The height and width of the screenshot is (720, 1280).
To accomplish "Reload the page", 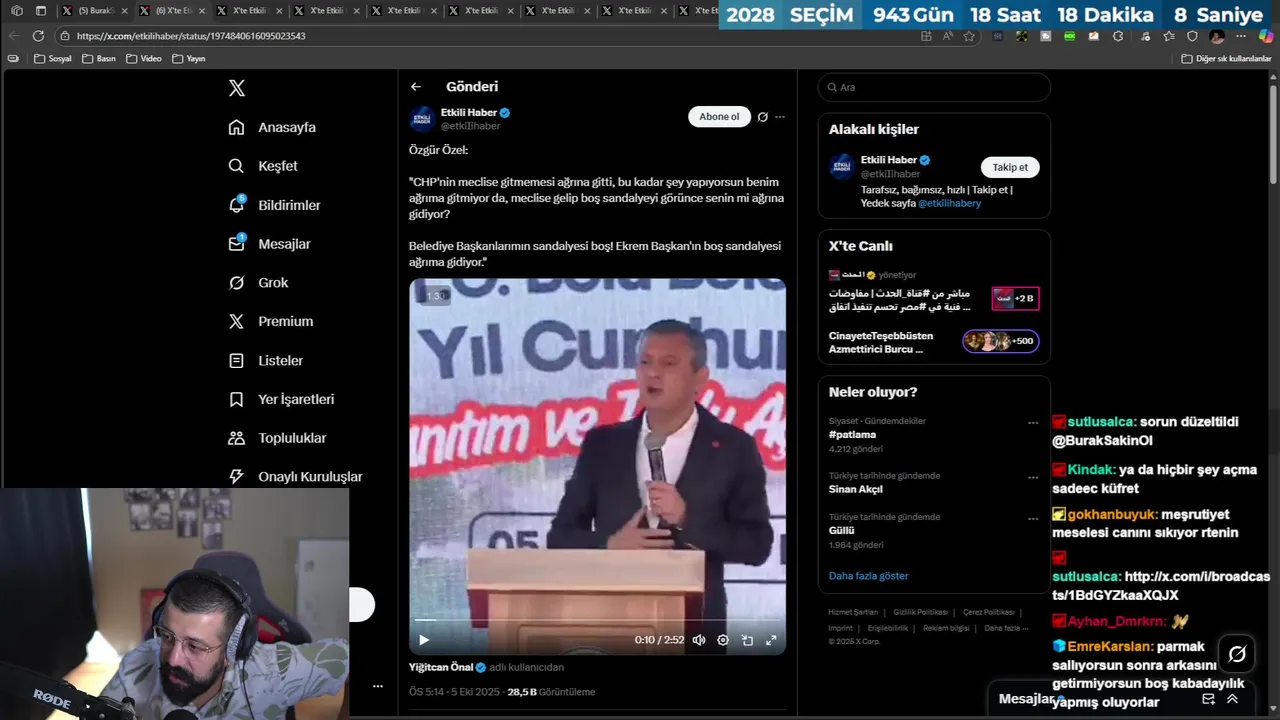I will pyautogui.click(x=38, y=36).
